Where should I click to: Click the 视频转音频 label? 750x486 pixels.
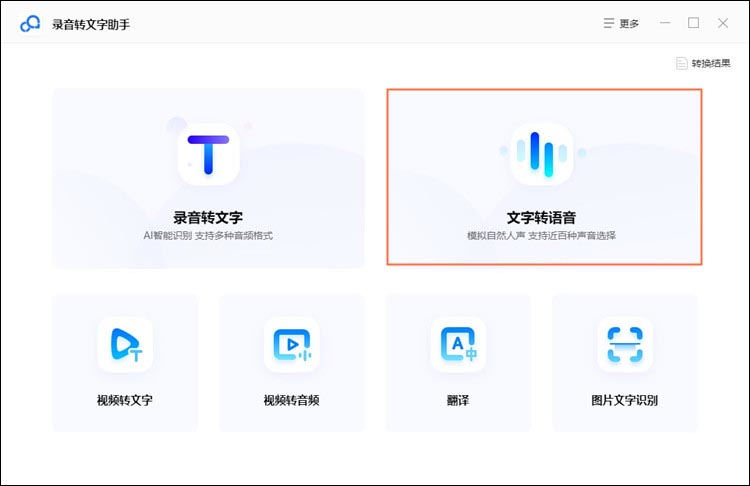pos(292,400)
